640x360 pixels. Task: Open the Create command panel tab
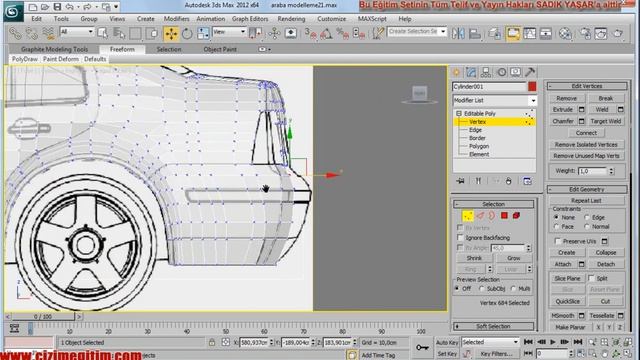(x=456, y=72)
